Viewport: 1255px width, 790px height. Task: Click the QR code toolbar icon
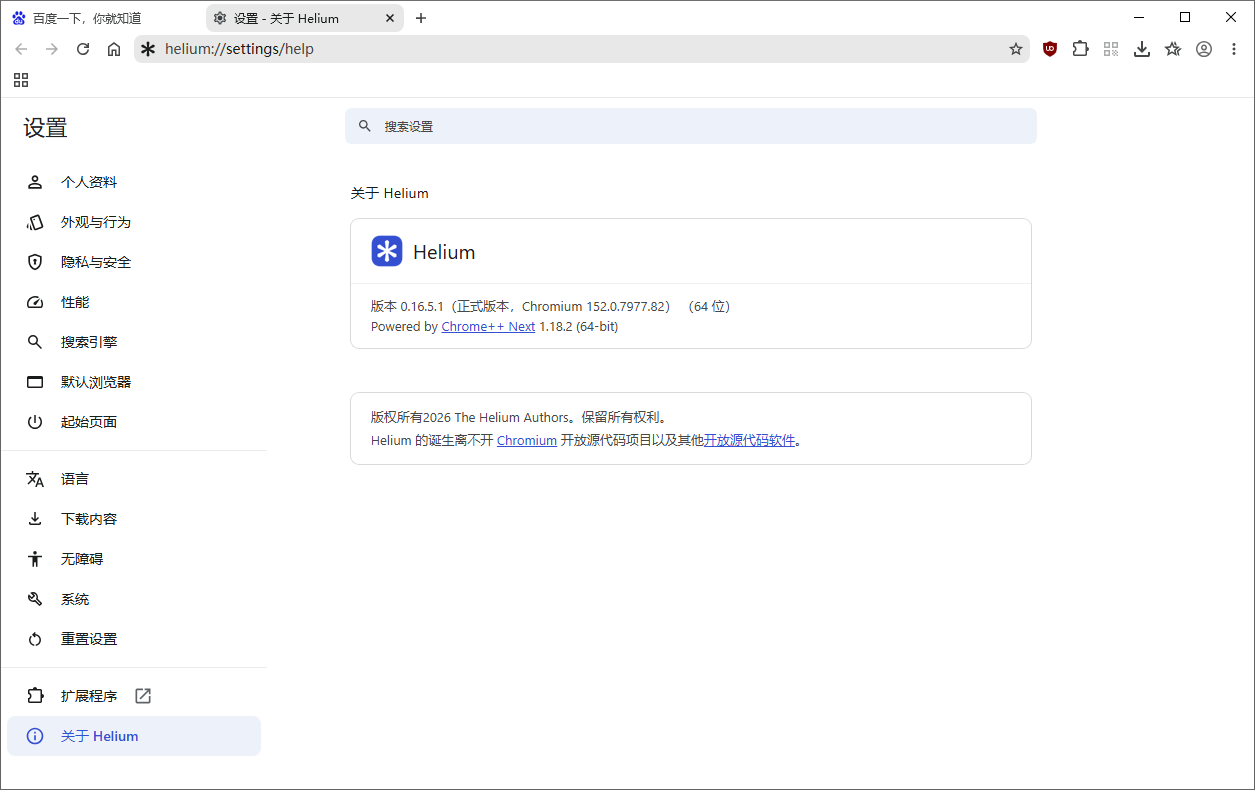pos(1111,49)
